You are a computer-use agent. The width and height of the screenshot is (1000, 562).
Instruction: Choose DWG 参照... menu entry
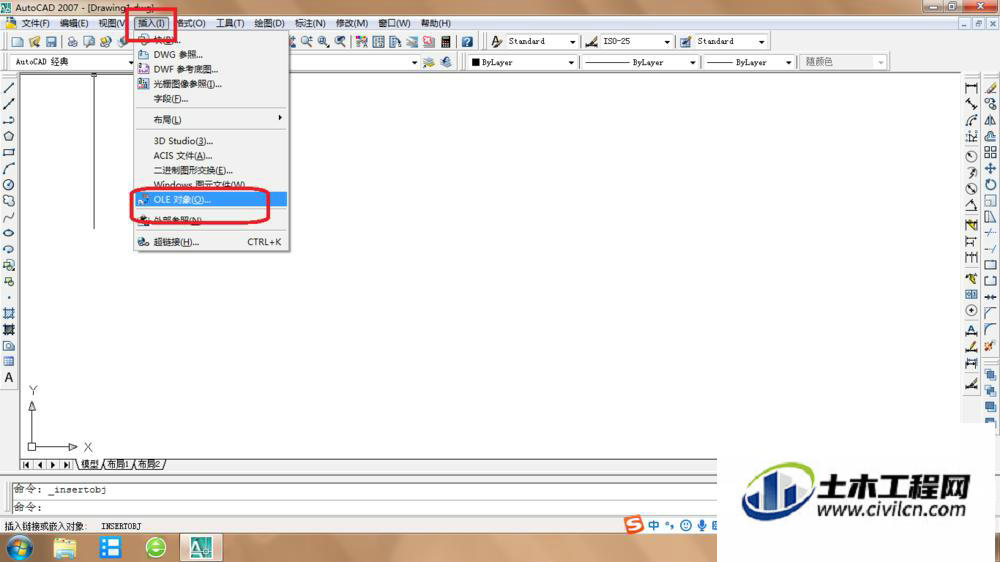point(210,55)
